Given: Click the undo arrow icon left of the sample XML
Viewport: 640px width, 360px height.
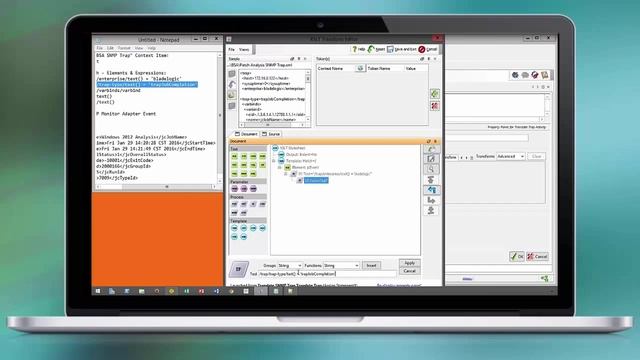Looking at the screenshot, I should point(232,85).
